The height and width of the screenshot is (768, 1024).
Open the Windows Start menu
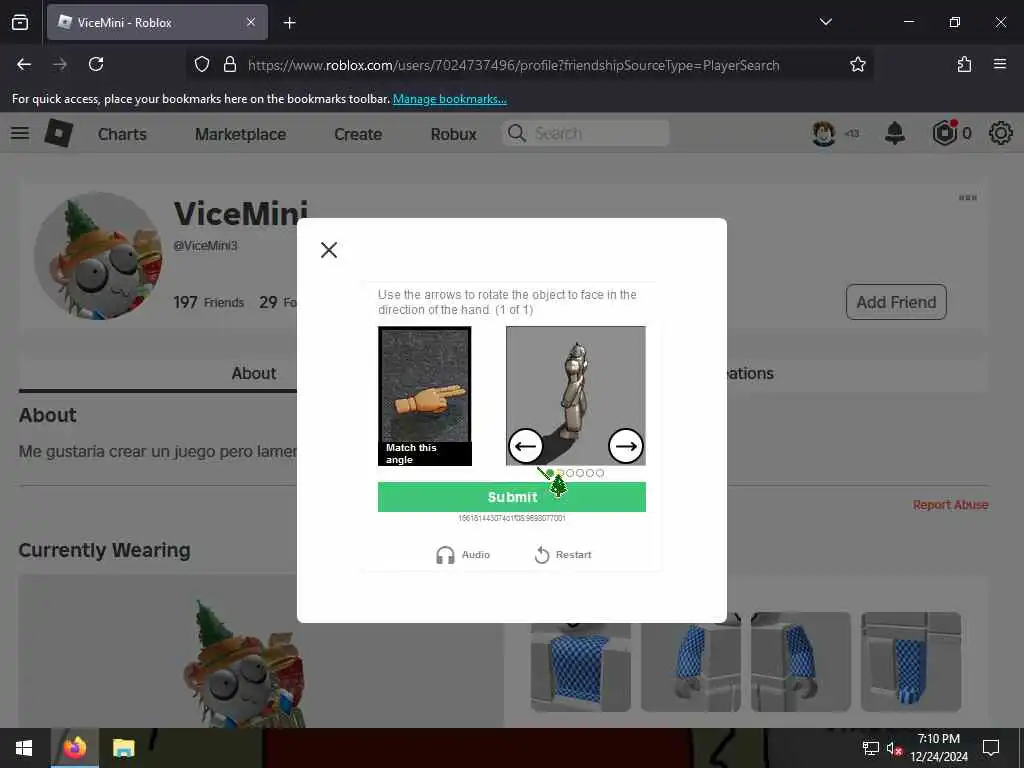pyautogui.click(x=24, y=748)
